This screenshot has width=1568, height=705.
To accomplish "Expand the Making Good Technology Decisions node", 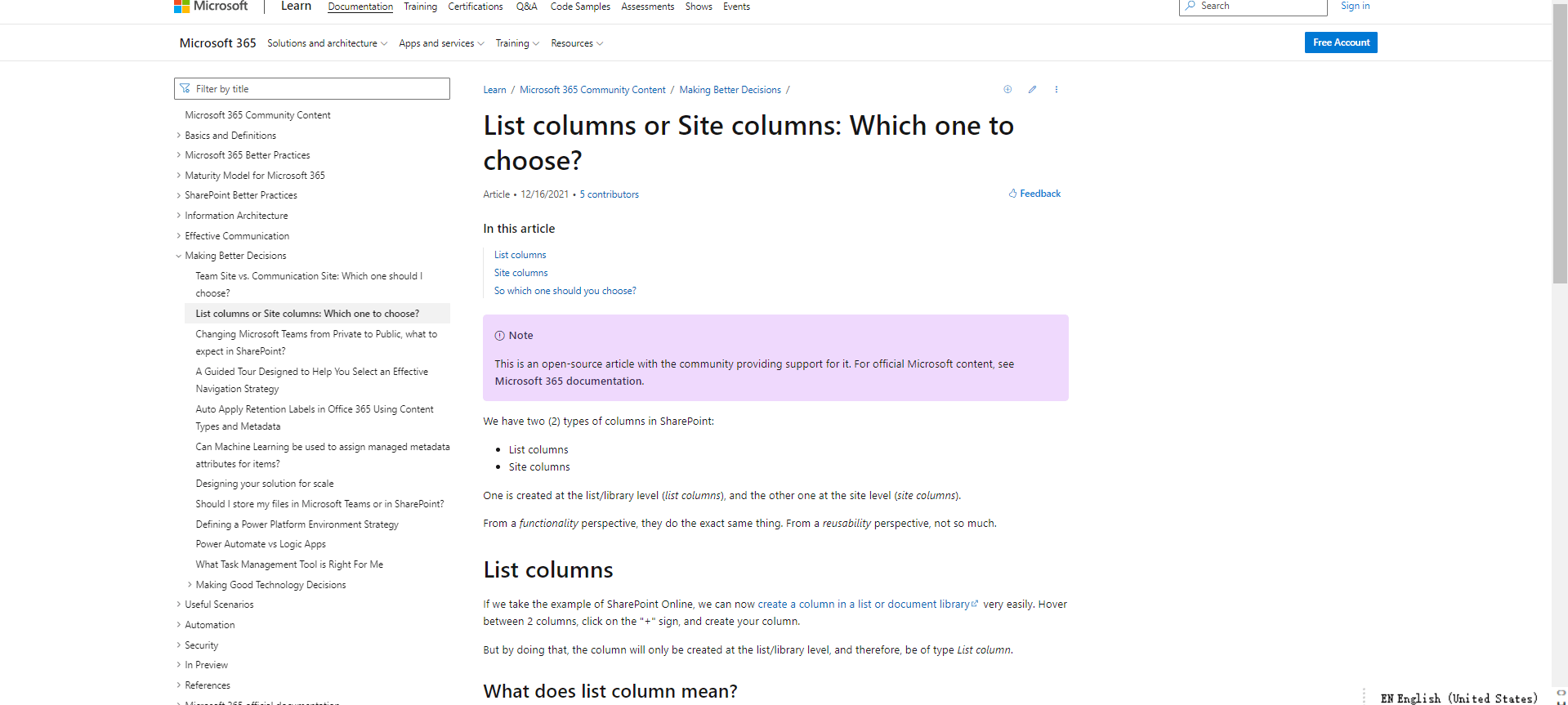I will [190, 585].
